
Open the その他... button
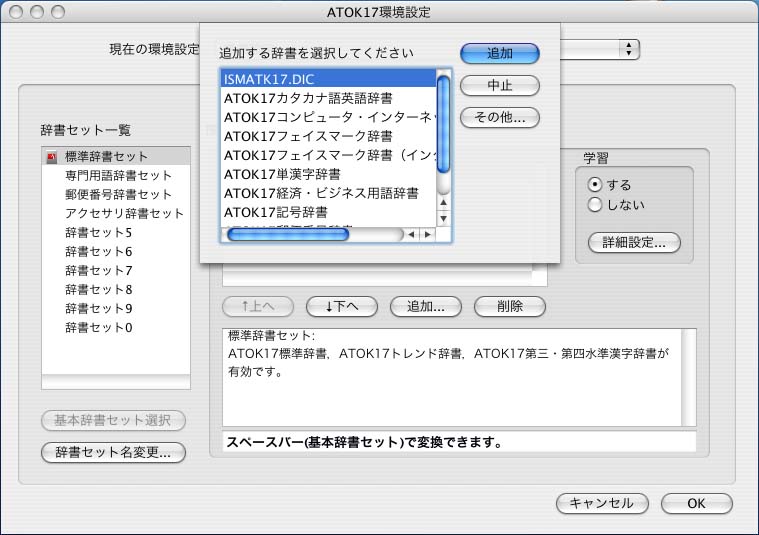coord(500,117)
